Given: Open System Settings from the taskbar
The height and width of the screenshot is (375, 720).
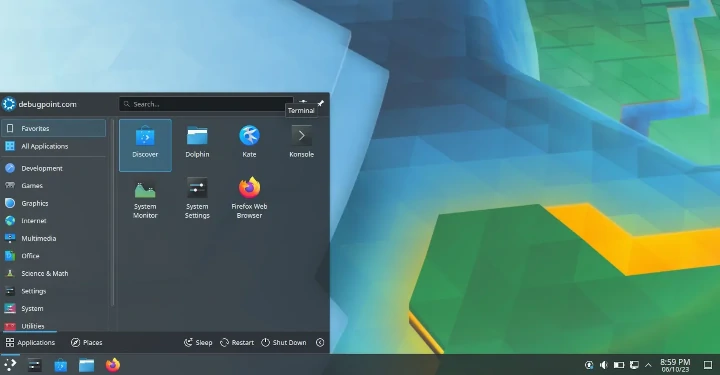Looking at the screenshot, I should click(x=35, y=365).
